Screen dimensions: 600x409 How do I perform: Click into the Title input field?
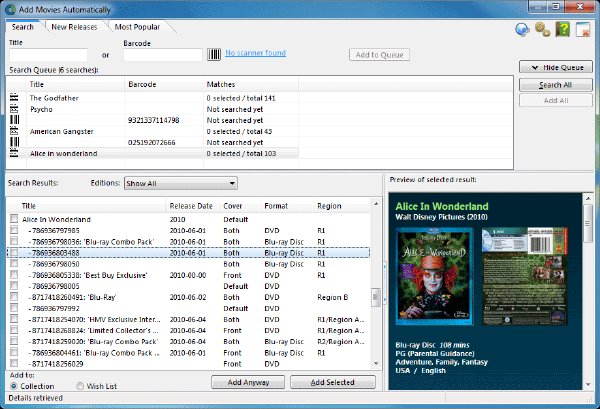(49, 55)
